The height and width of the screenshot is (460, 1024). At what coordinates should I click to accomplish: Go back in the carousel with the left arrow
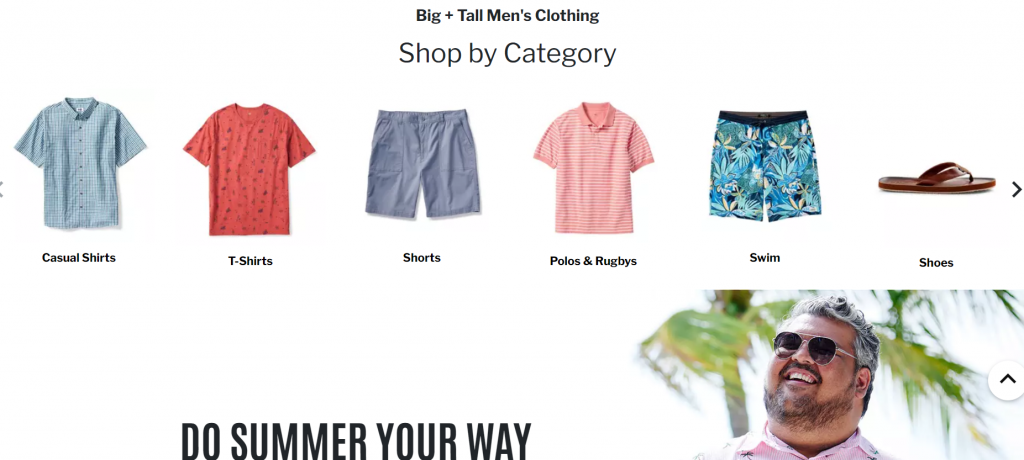2,189
